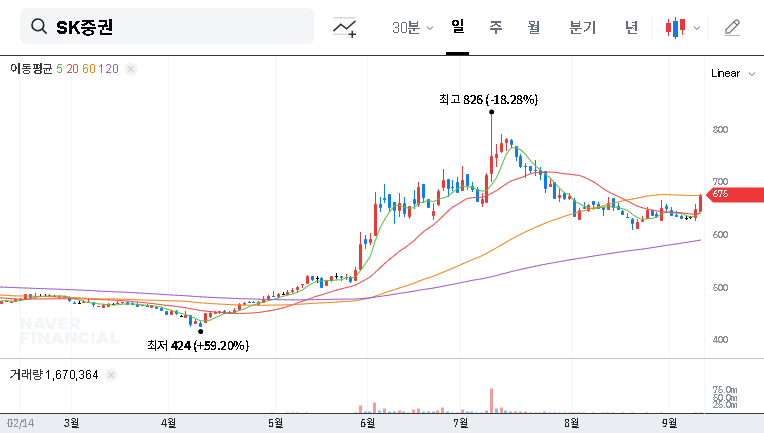Image resolution: width=764 pixels, height=433 pixels.
Task: Click the 최고 826 high price label
Action: point(488,100)
